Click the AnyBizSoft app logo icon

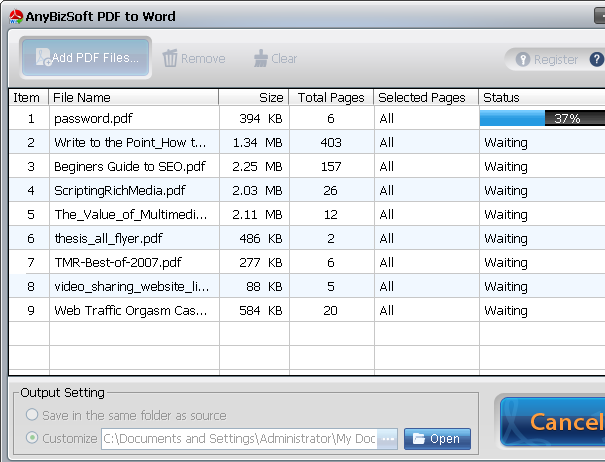pos(16,17)
